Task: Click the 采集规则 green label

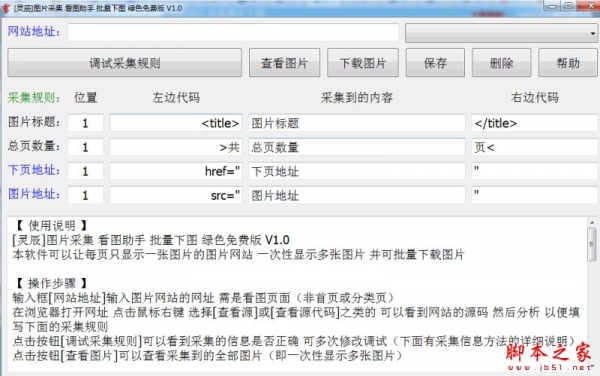Action: 34,98
